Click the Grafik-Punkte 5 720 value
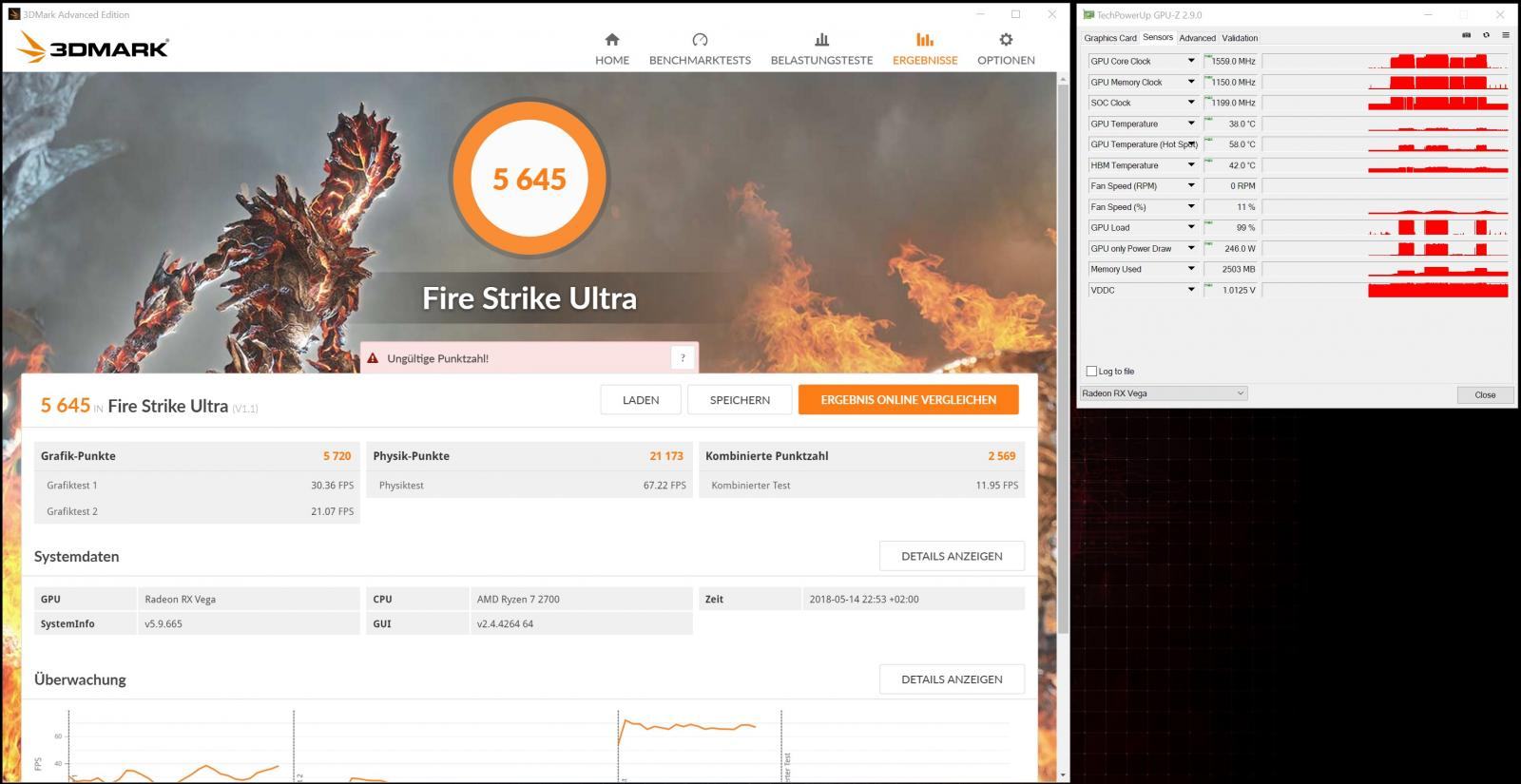This screenshot has width=1521, height=784. coord(337,456)
